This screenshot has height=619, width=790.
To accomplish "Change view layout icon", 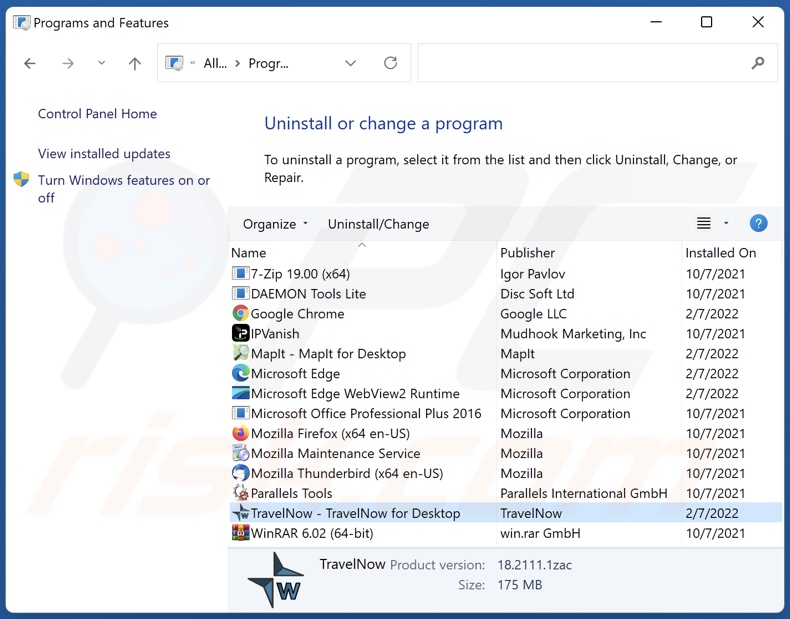I will (x=704, y=223).
